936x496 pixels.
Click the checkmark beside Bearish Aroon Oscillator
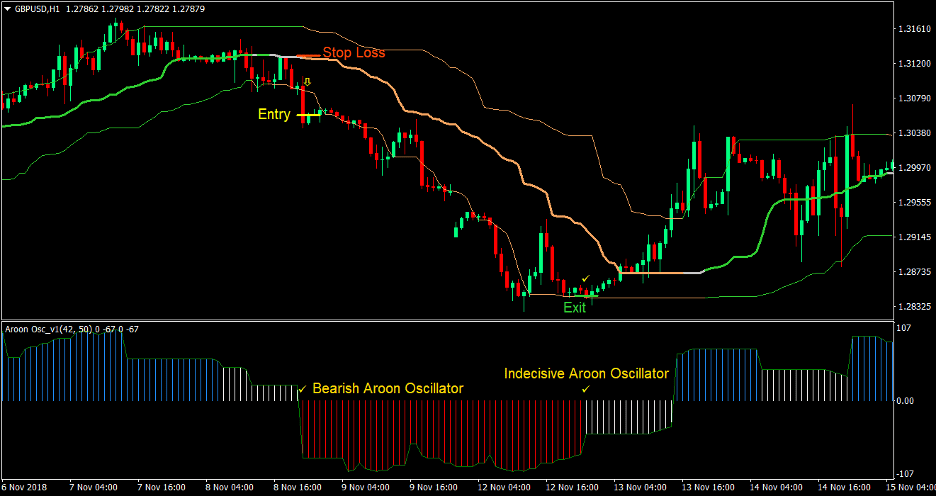pyautogui.click(x=302, y=388)
